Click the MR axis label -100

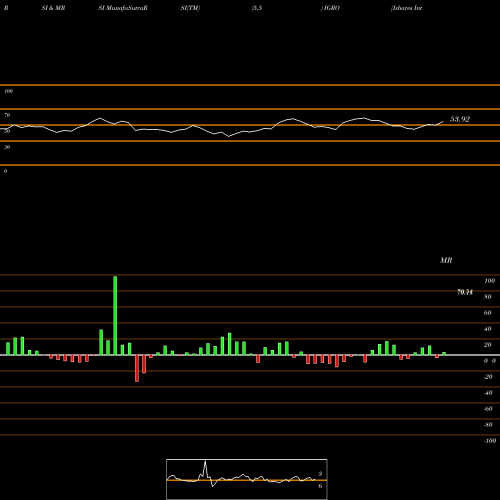490,441
